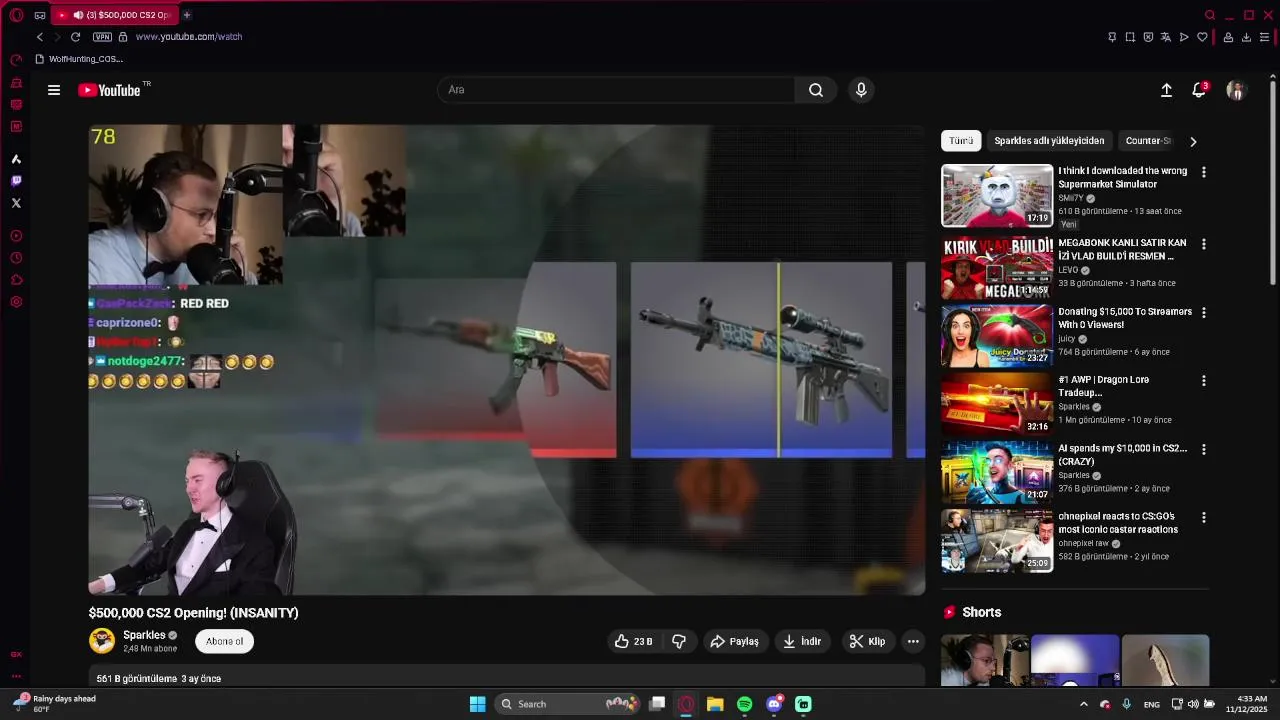Click the VPN badge in address bar
Screen dimensions: 1280x720
point(102,37)
